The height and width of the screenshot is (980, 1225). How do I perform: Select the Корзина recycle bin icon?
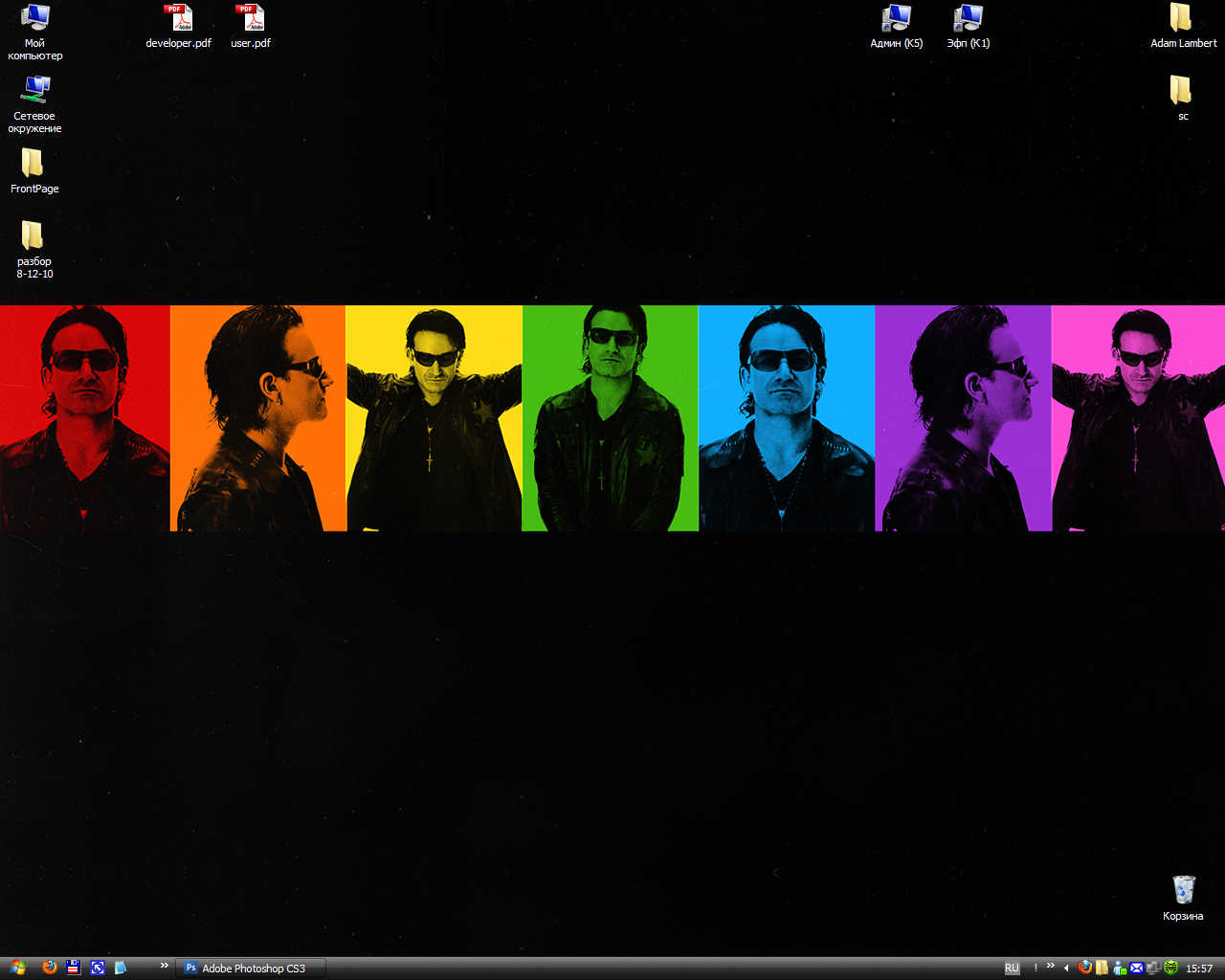pyautogui.click(x=1183, y=899)
